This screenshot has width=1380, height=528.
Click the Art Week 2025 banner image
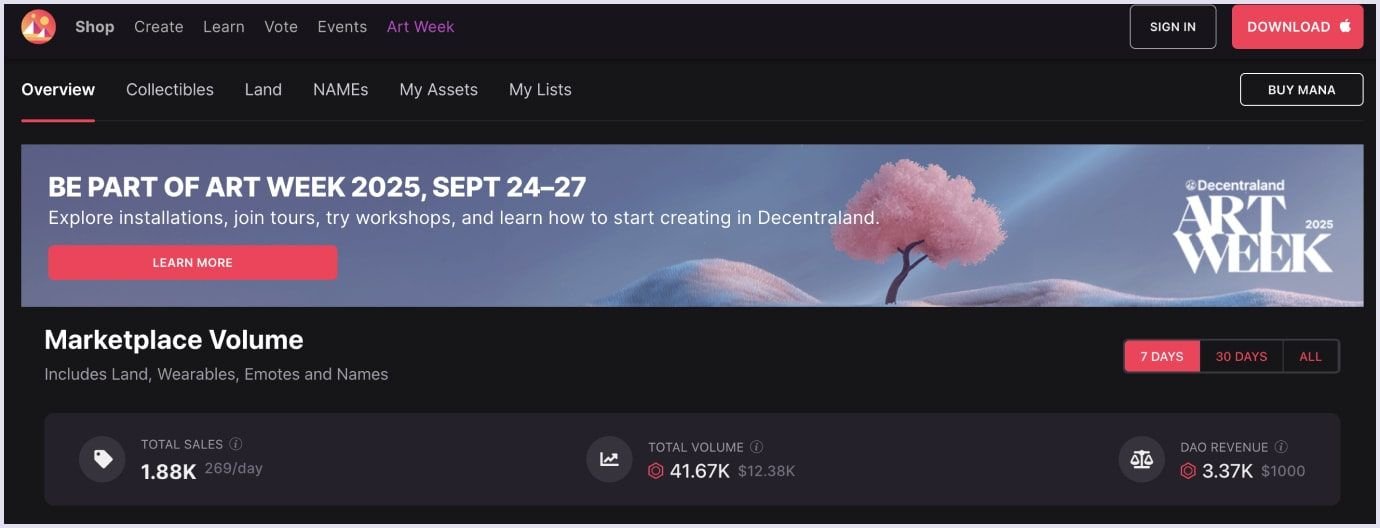tap(692, 225)
